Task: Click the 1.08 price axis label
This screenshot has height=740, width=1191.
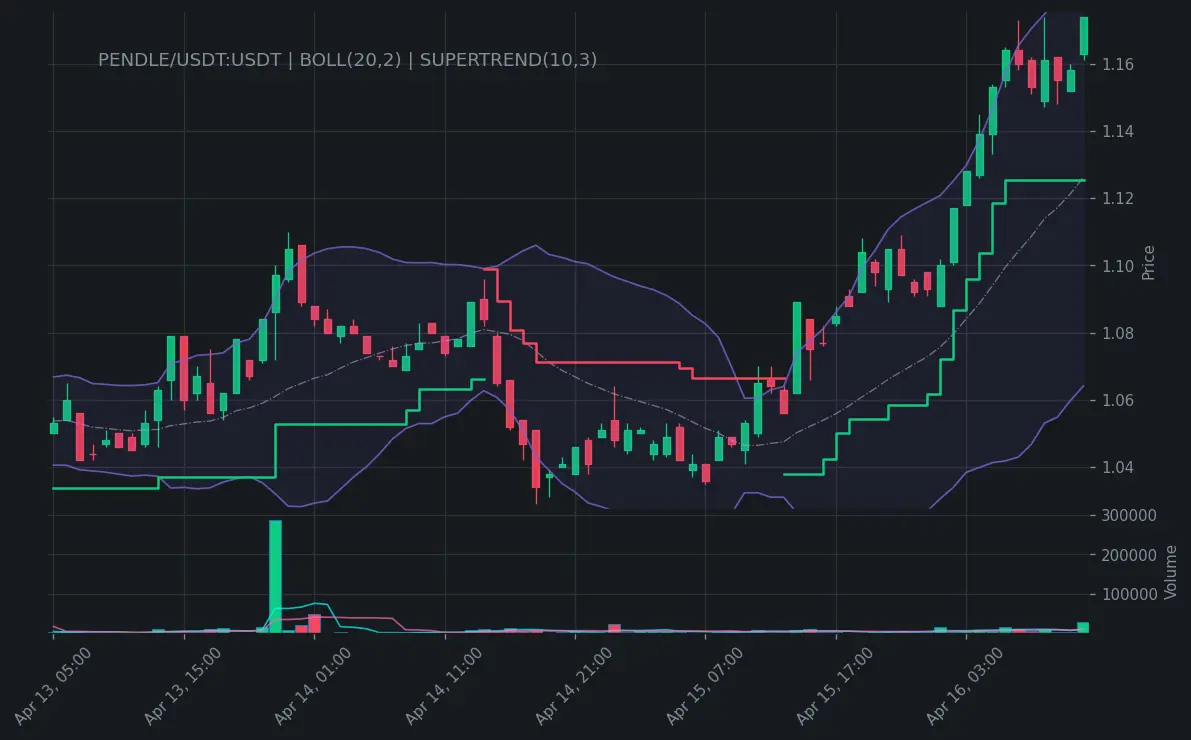Action: click(x=1118, y=333)
